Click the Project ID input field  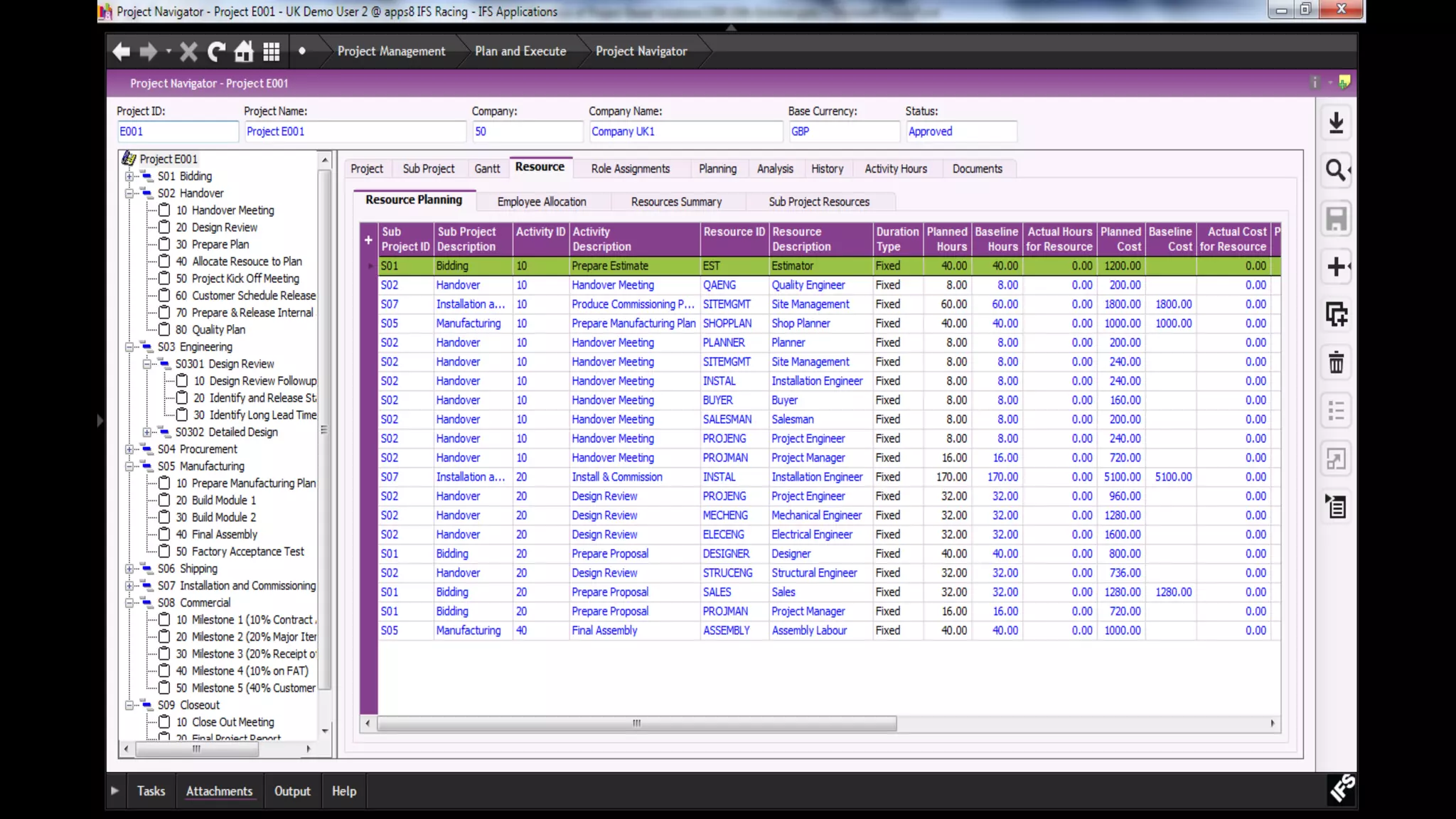(x=177, y=132)
